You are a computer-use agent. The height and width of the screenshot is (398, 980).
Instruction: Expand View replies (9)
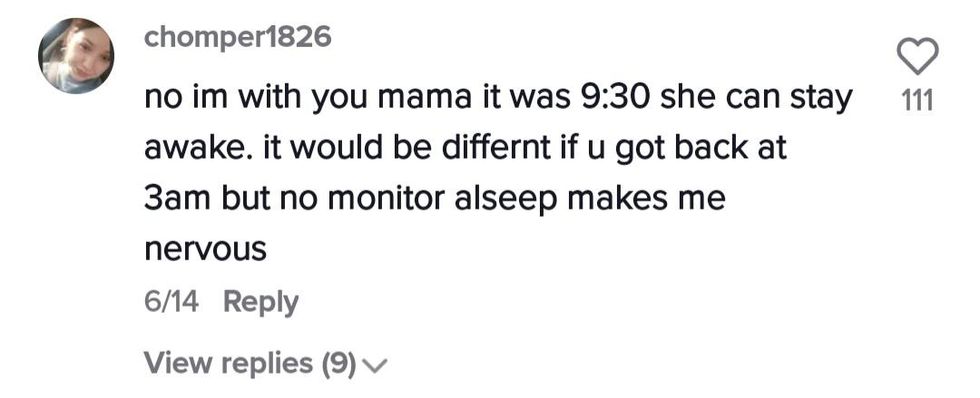pyautogui.click(x=266, y=362)
